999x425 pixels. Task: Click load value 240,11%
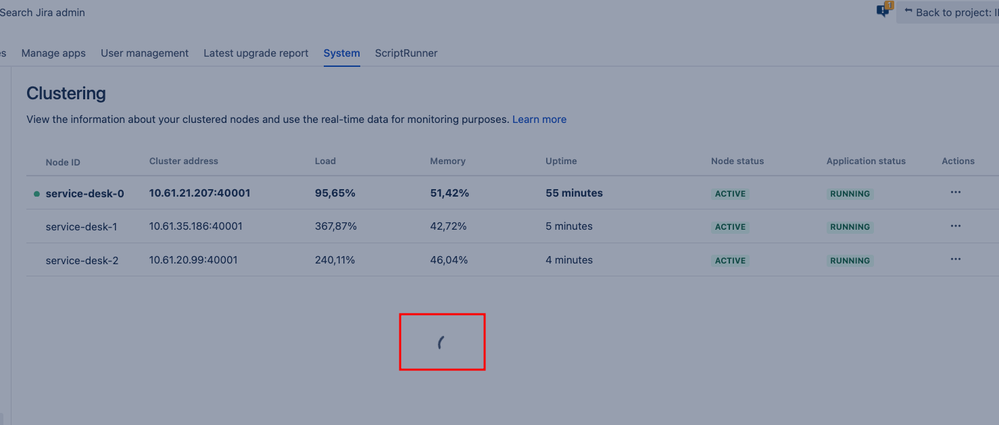(335, 260)
